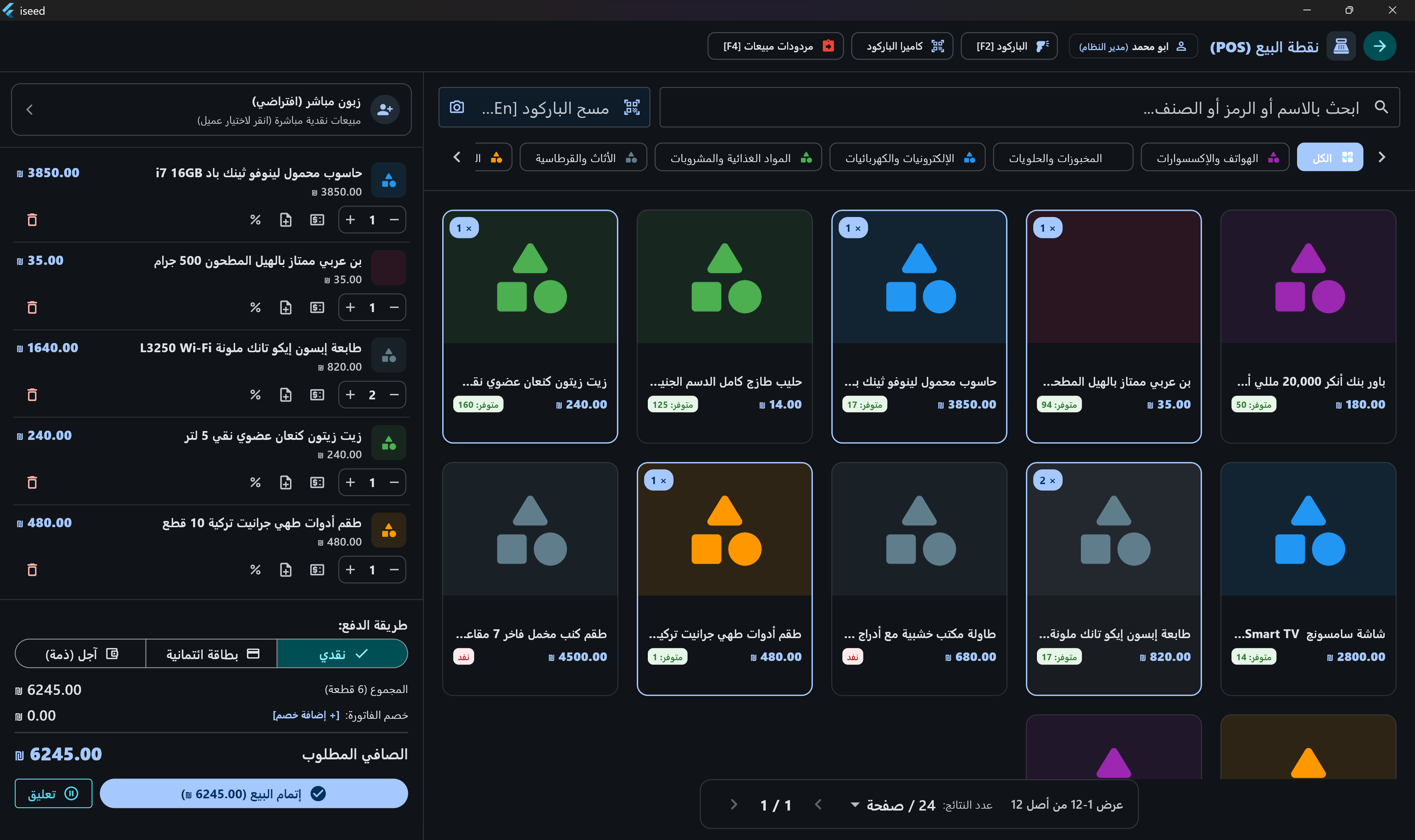Add note to Epson printer cart row
The image size is (1415, 840).
click(286, 395)
